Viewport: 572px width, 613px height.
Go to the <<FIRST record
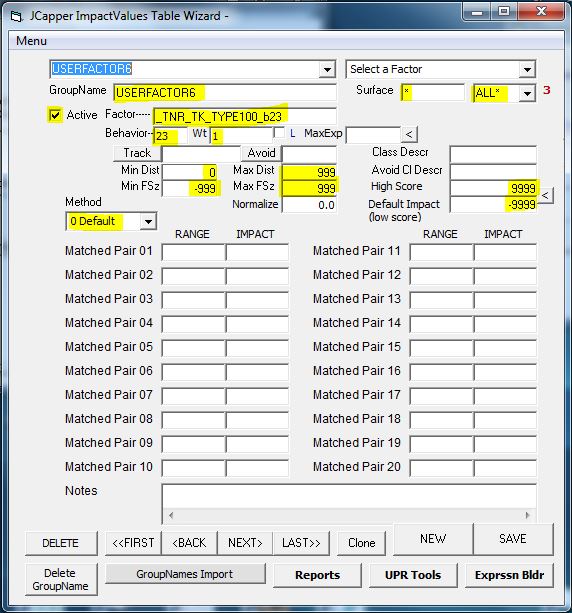[133, 543]
